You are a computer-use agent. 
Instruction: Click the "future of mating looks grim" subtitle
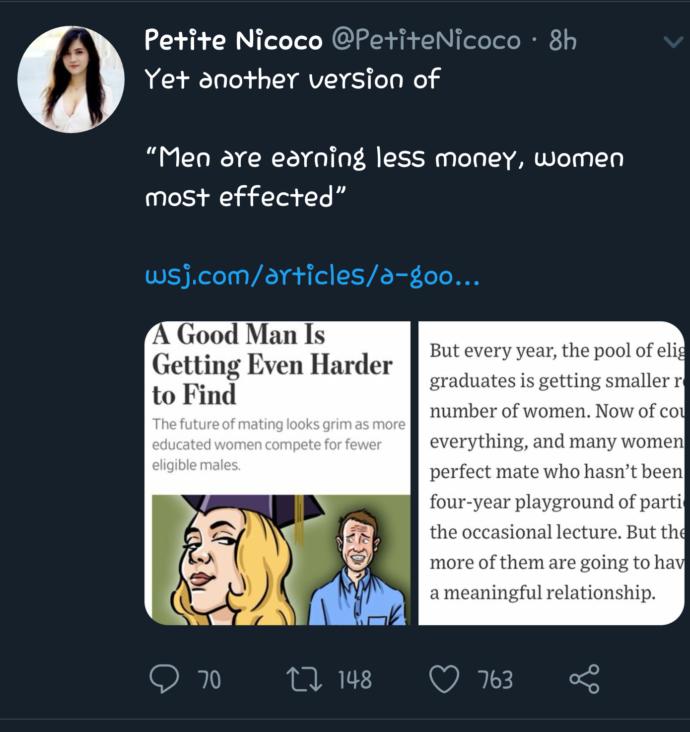click(279, 444)
